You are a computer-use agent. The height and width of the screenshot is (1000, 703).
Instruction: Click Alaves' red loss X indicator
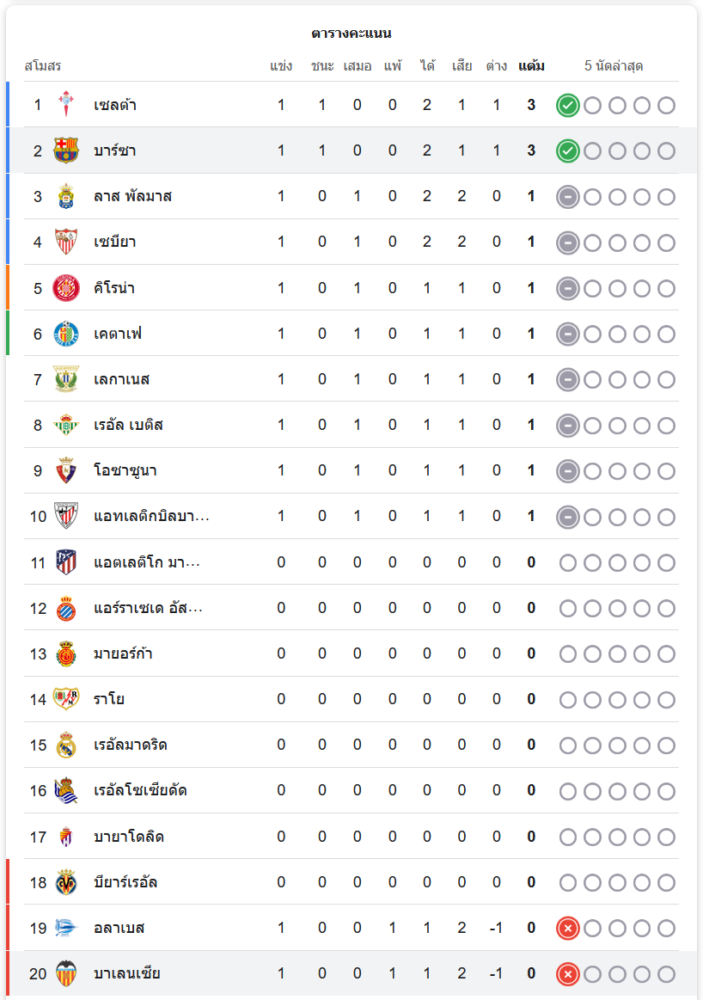tap(568, 928)
